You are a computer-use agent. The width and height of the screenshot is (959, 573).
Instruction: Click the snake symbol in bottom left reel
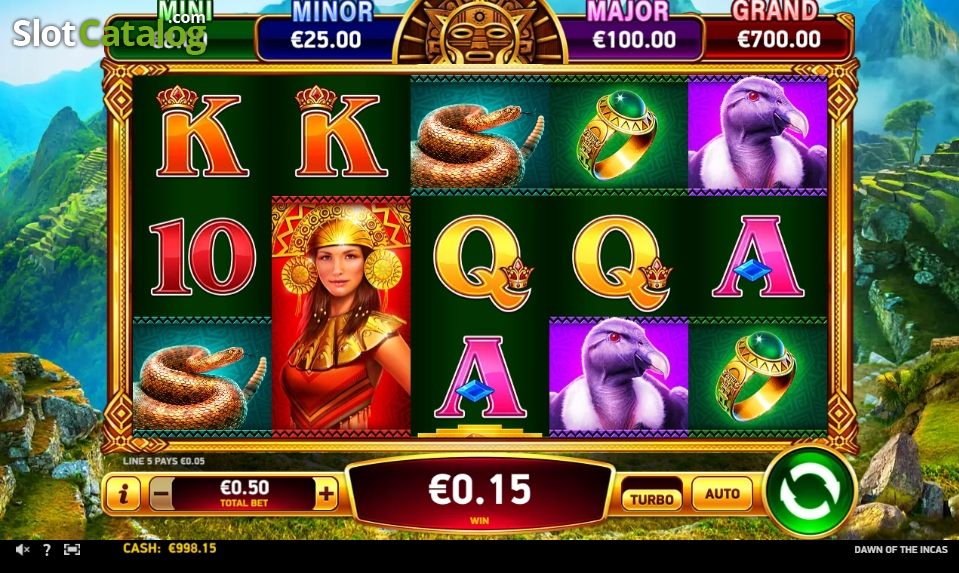tap(202, 377)
